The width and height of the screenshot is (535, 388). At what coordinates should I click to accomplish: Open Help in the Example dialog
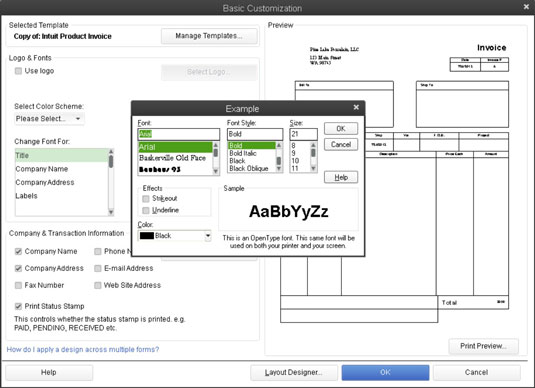[x=341, y=177]
